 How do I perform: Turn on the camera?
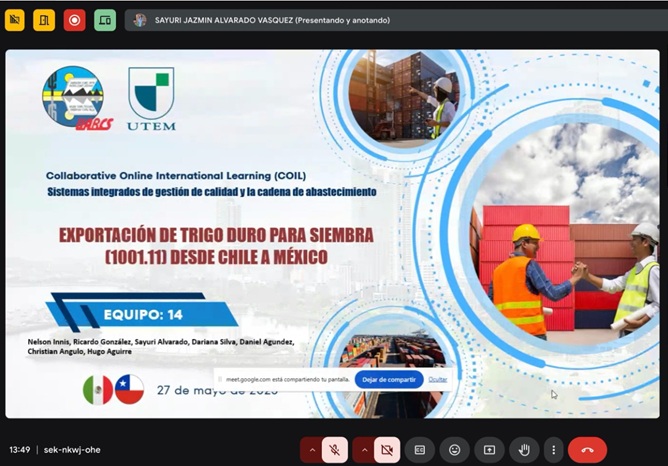(x=387, y=450)
